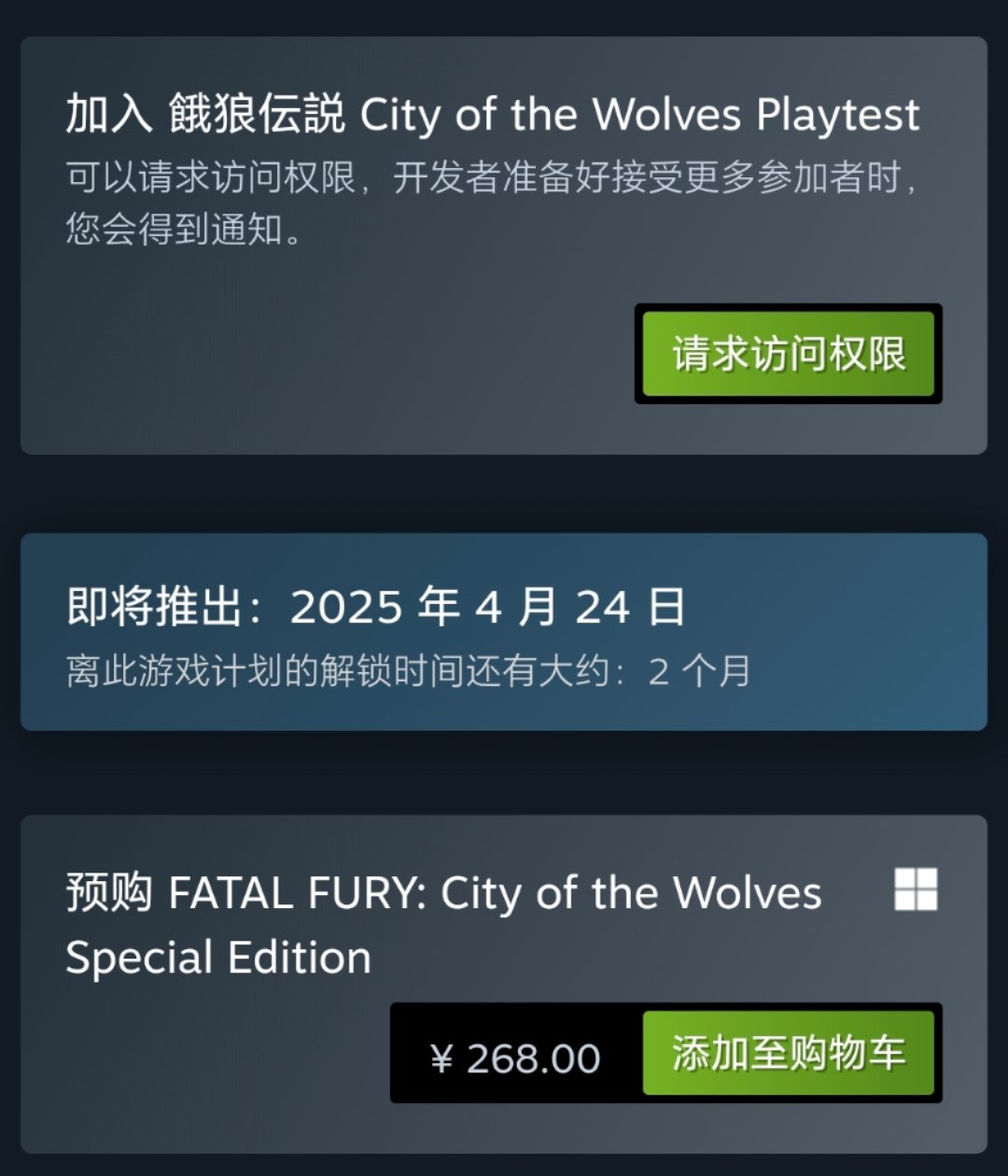This screenshot has height=1176, width=1008.
Task: Click the Windows platform icon
Action: coord(916,889)
